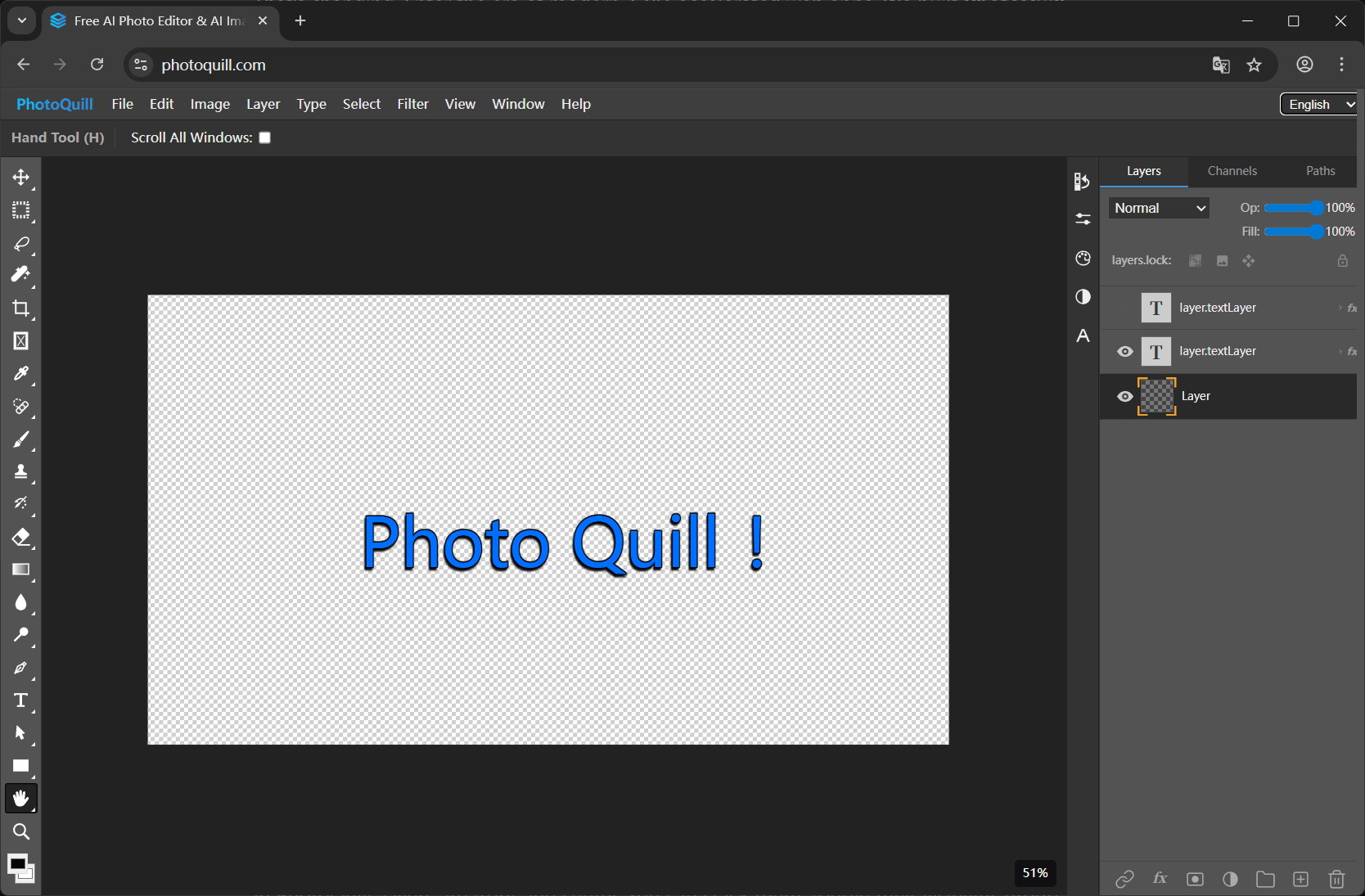Image resolution: width=1365 pixels, height=896 pixels.
Task: Select the History Brush tool
Action: tap(21, 503)
